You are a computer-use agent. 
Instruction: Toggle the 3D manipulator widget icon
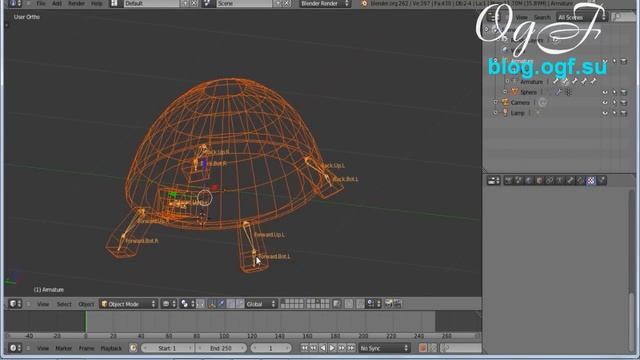pos(212,304)
